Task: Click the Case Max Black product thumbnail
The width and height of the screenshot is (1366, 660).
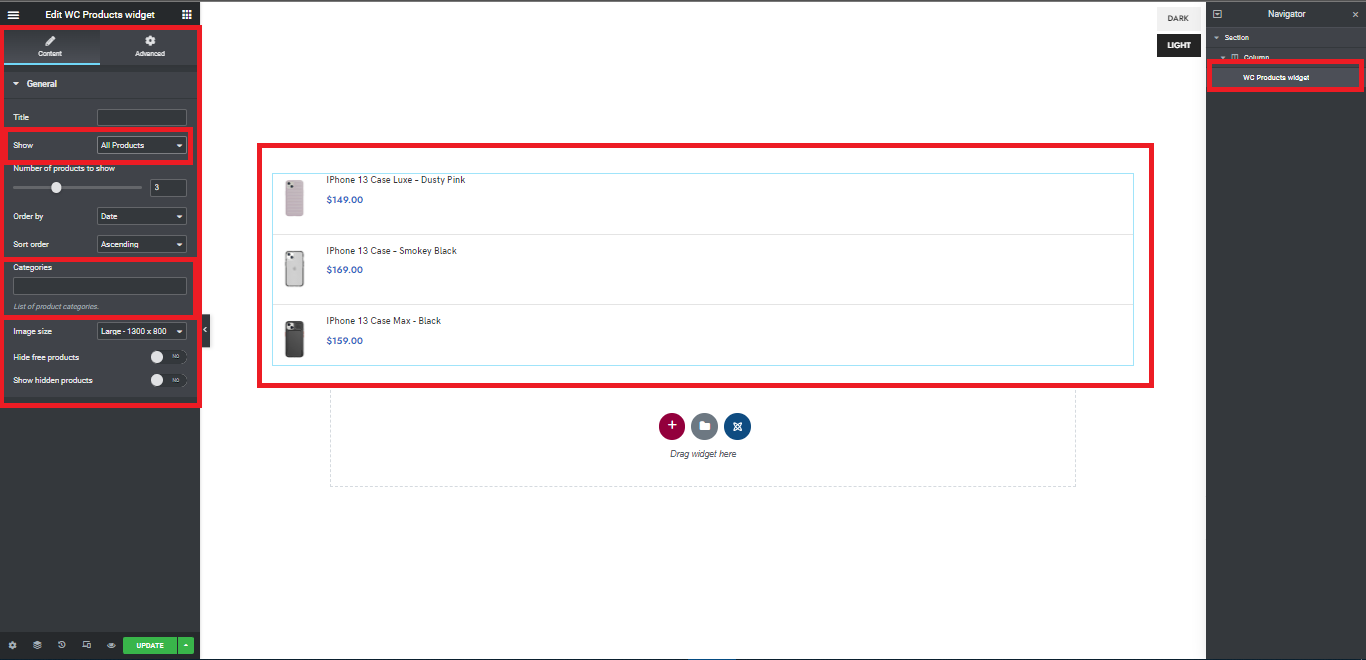Action: (x=294, y=339)
